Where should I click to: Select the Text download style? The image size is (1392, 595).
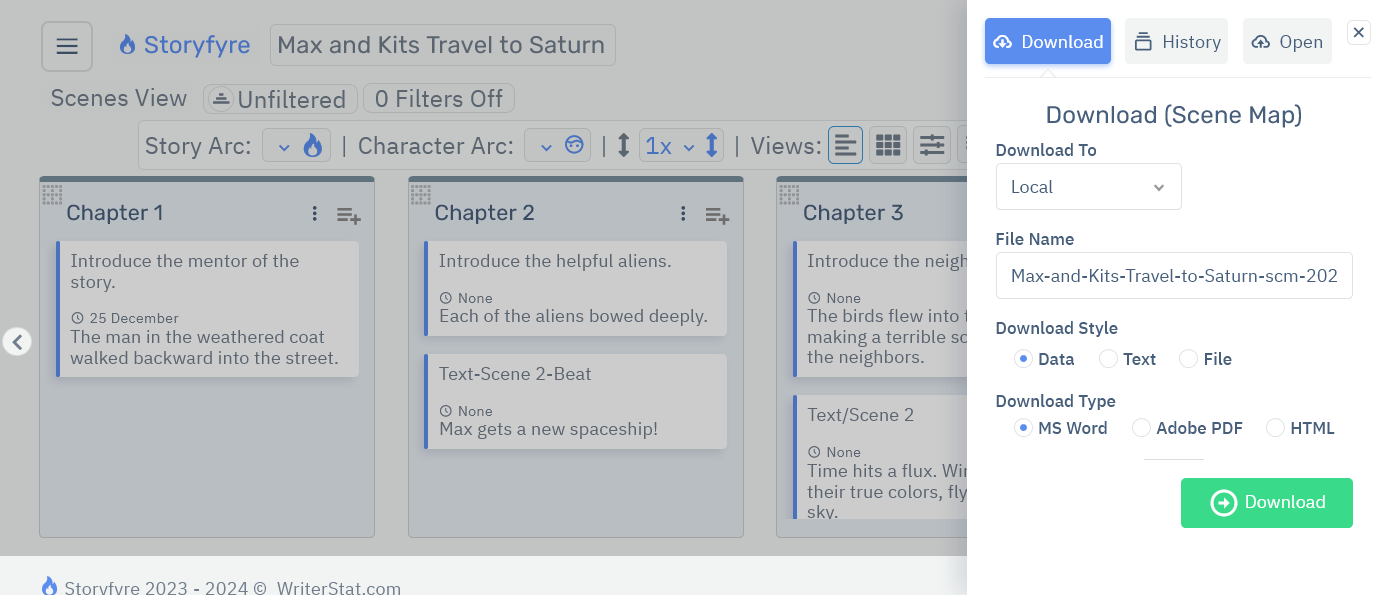tap(1108, 358)
